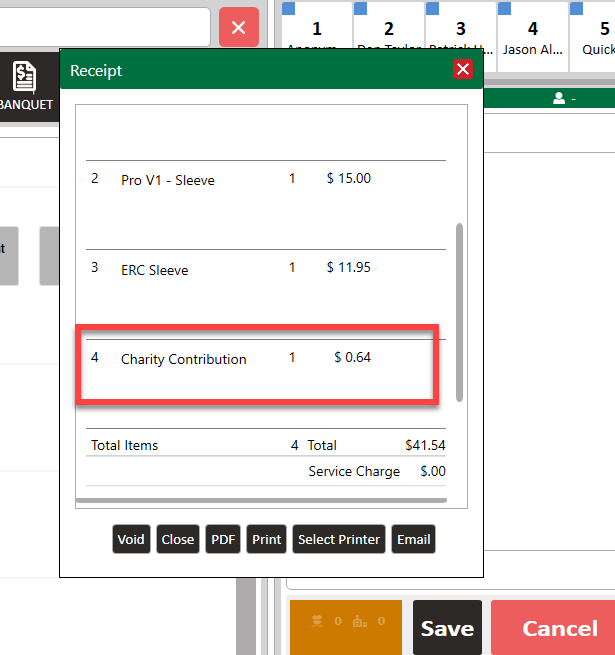Select tab 4 Jason Al...

coord(532,36)
